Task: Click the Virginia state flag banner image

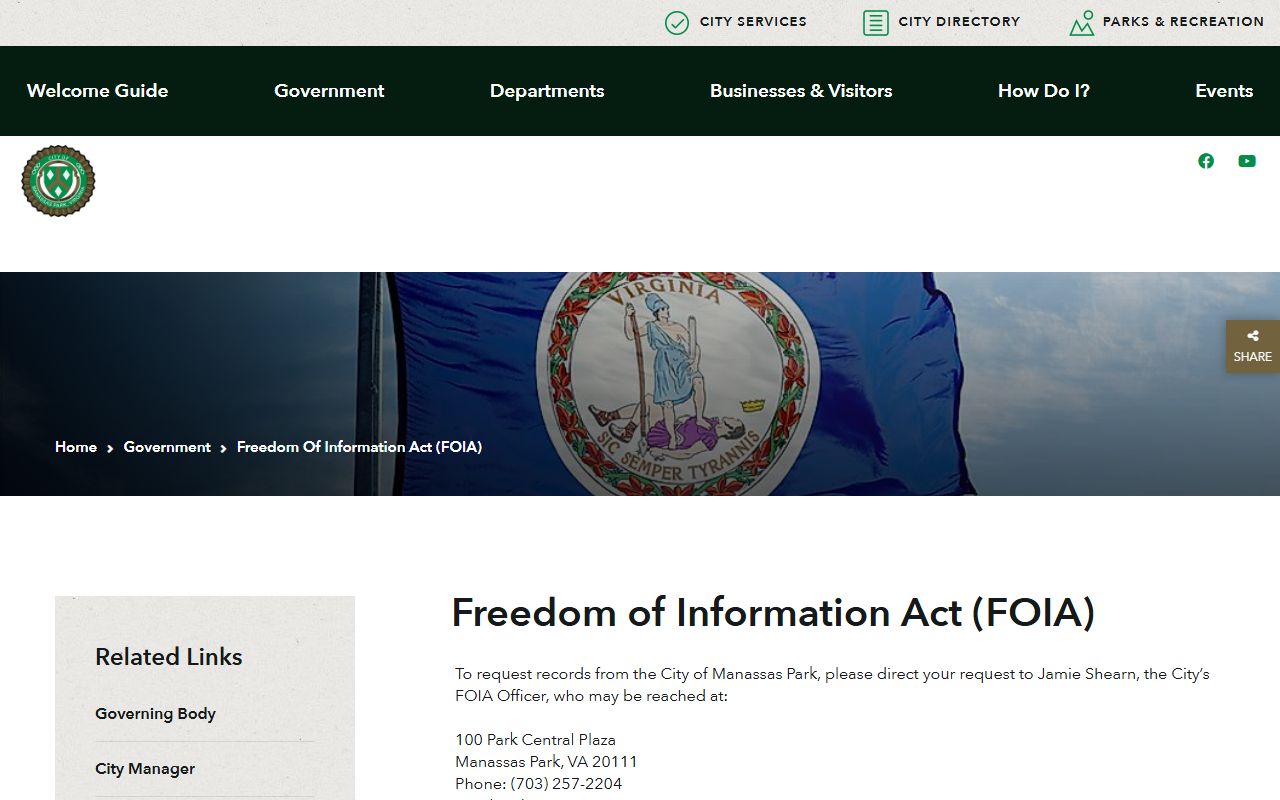Action: [x=640, y=384]
